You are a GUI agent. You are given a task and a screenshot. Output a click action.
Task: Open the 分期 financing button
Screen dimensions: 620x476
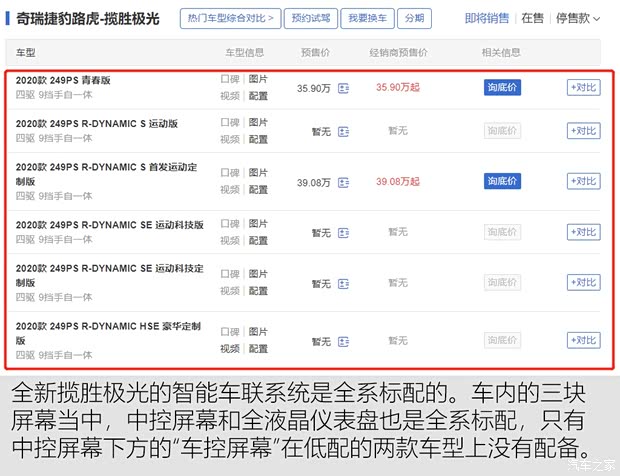pos(411,19)
